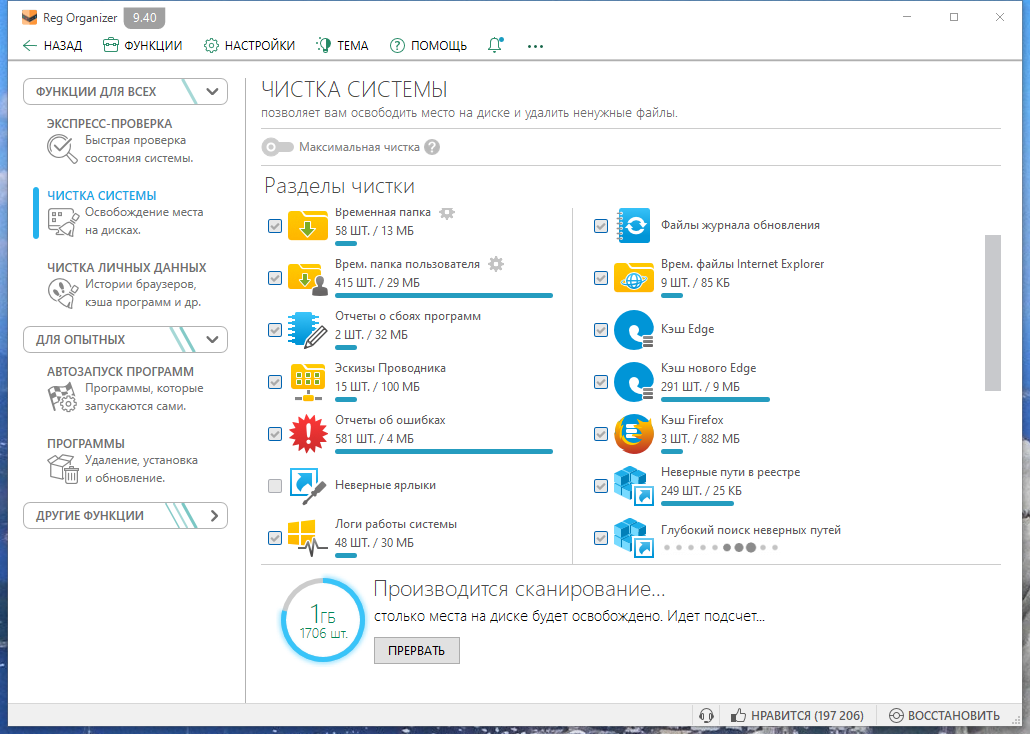Viewport: 1030px width, 734px height.
Task: Click the Internet Explorer temp files icon
Action: (633, 278)
